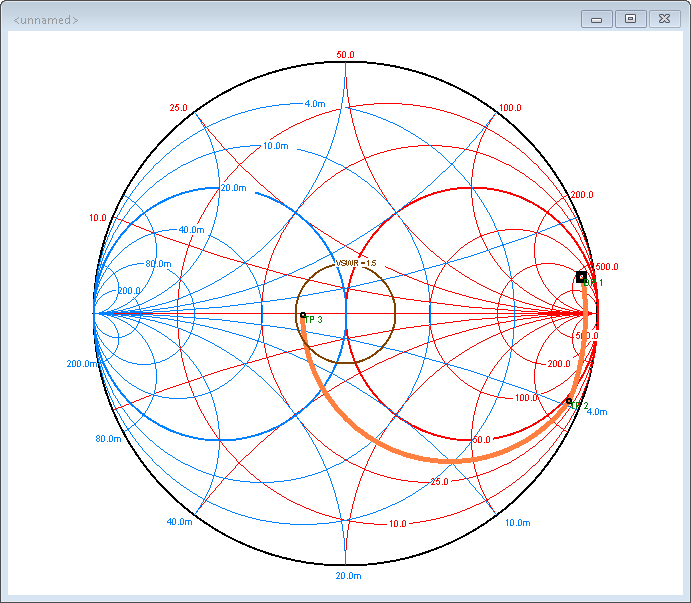Click the VSWR = 1.5 circle label

[357, 263]
